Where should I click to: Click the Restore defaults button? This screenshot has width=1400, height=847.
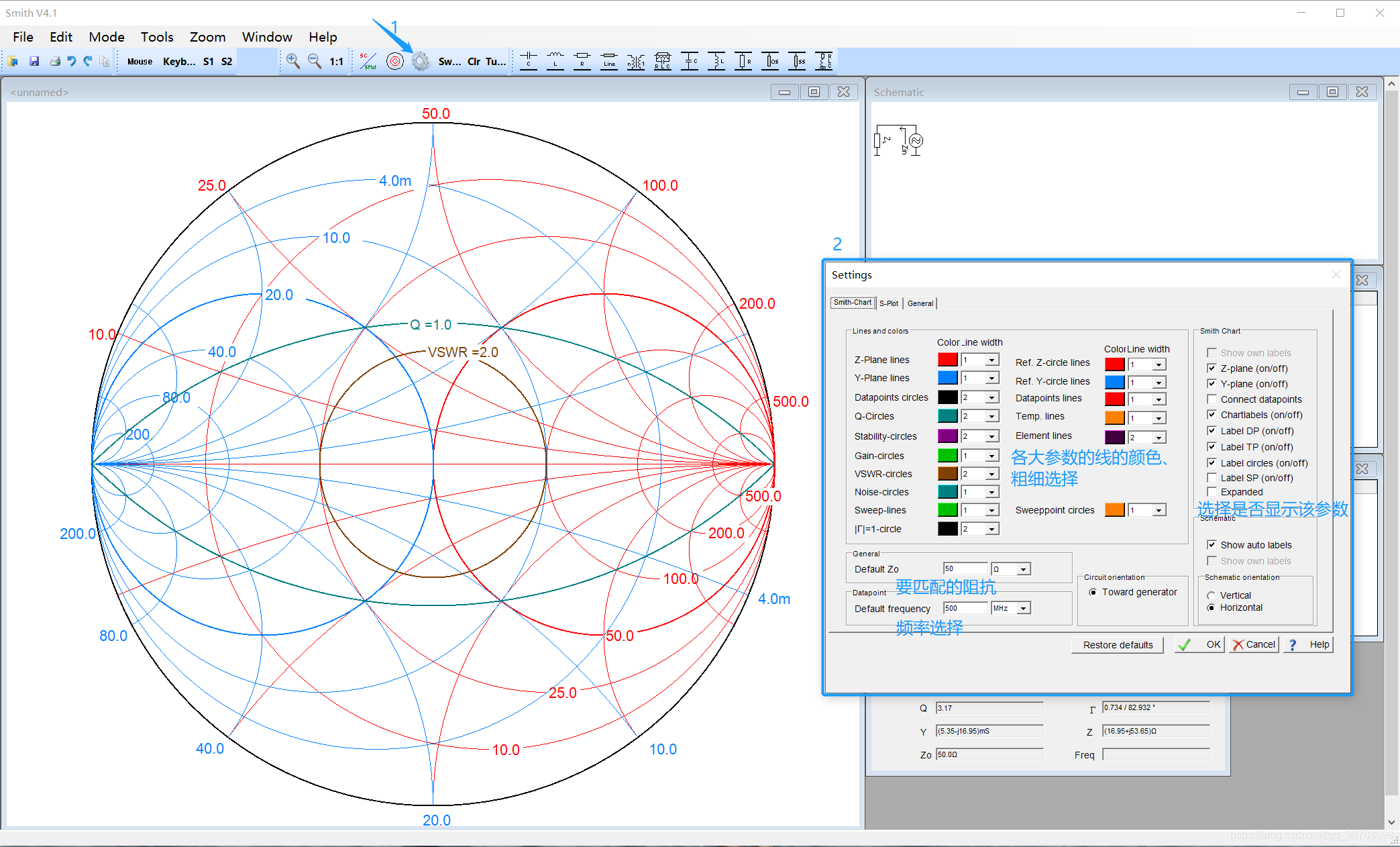(1117, 645)
